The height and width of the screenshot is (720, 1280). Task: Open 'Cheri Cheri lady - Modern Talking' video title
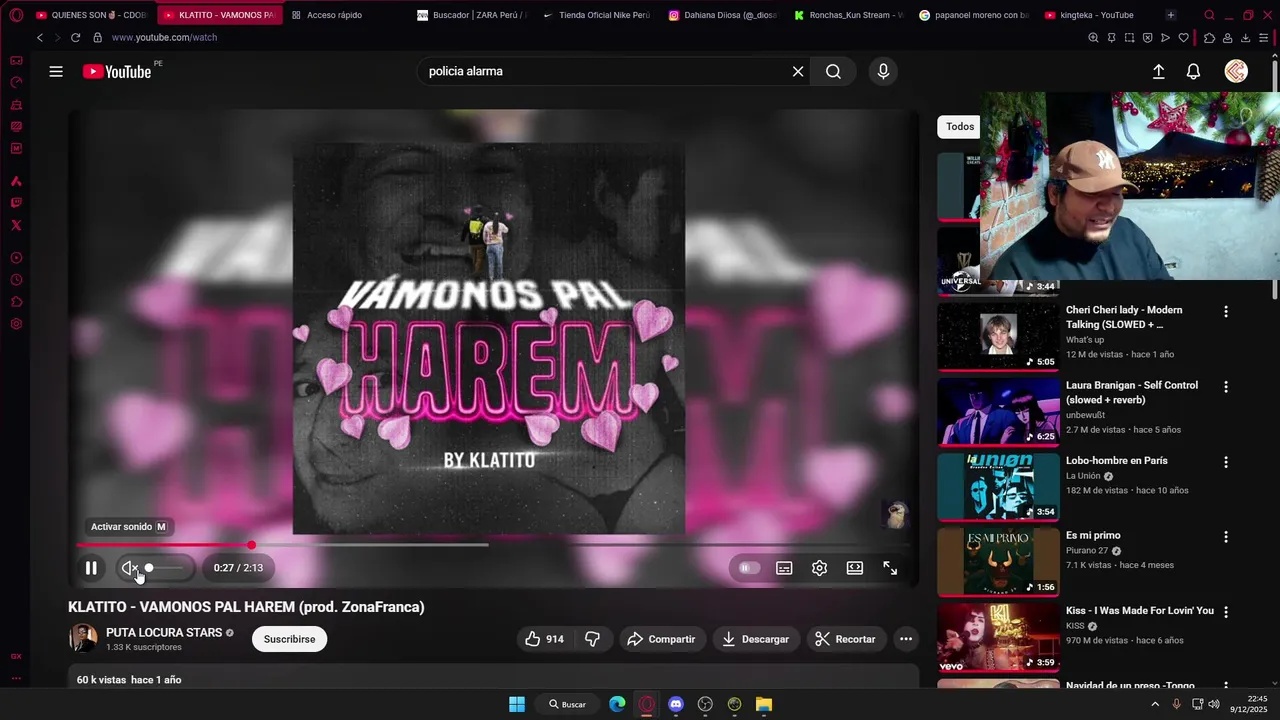[x=1124, y=317]
